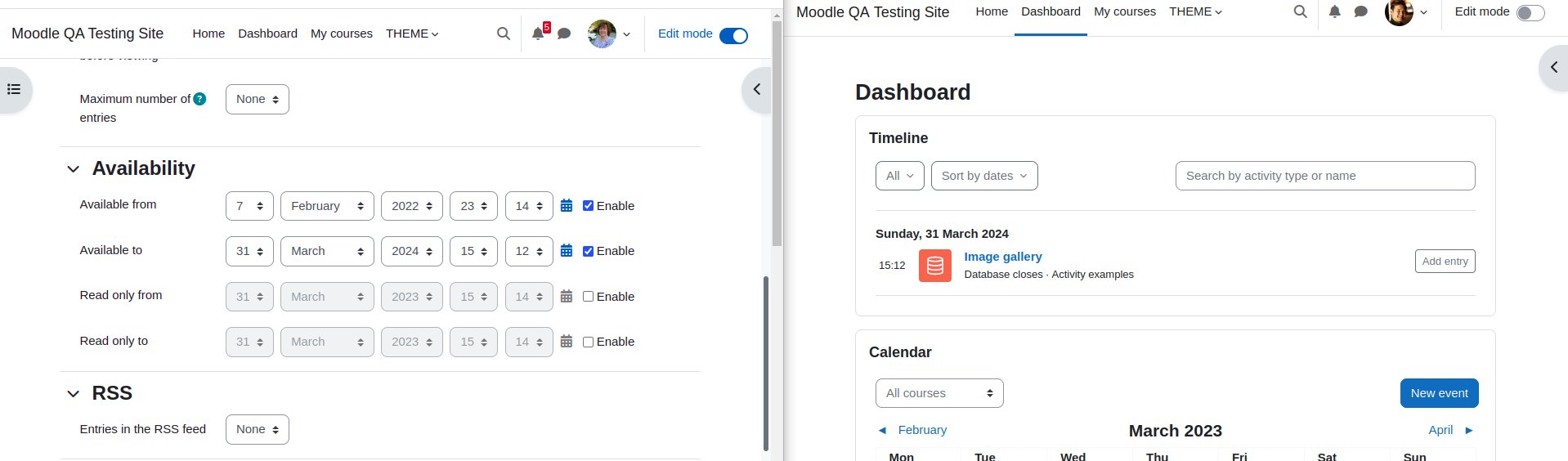
Task: Click the search icon in Dashboard window
Action: [x=1300, y=11]
